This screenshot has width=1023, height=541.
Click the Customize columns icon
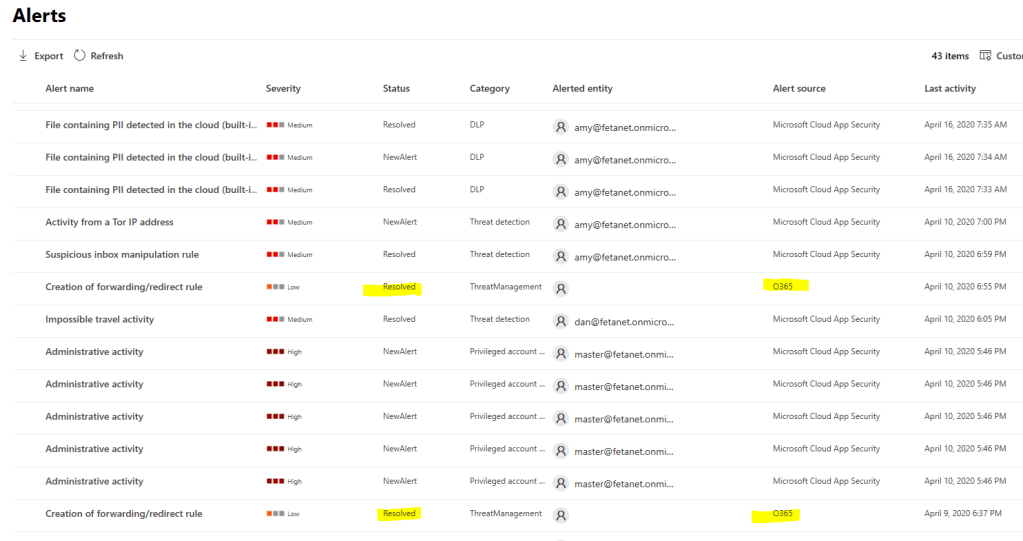(986, 56)
